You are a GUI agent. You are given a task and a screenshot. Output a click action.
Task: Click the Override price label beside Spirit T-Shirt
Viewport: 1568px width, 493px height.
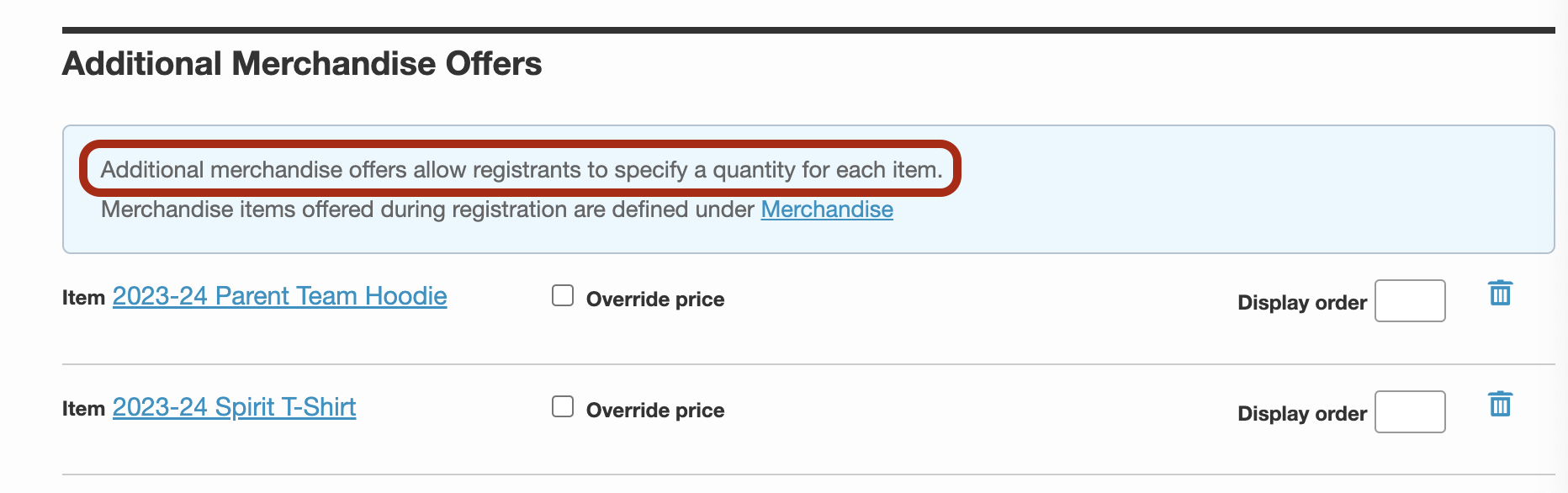click(x=655, y=411)
